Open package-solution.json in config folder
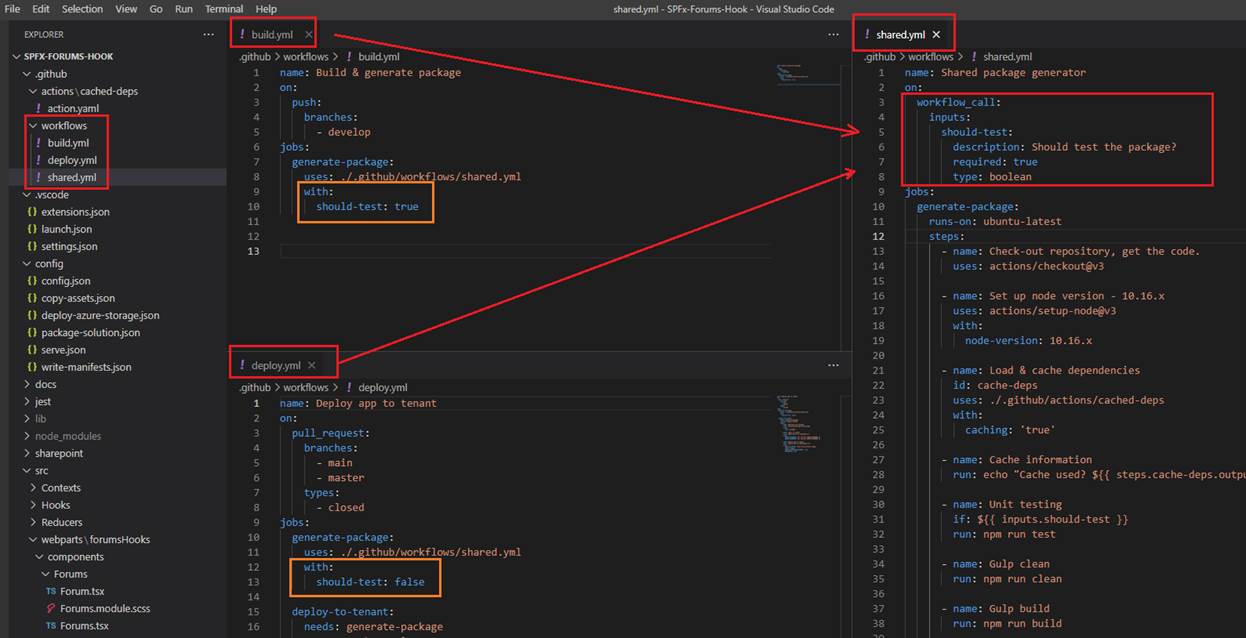This screenshot has width=1246, height=638. [x=90, y=332]
